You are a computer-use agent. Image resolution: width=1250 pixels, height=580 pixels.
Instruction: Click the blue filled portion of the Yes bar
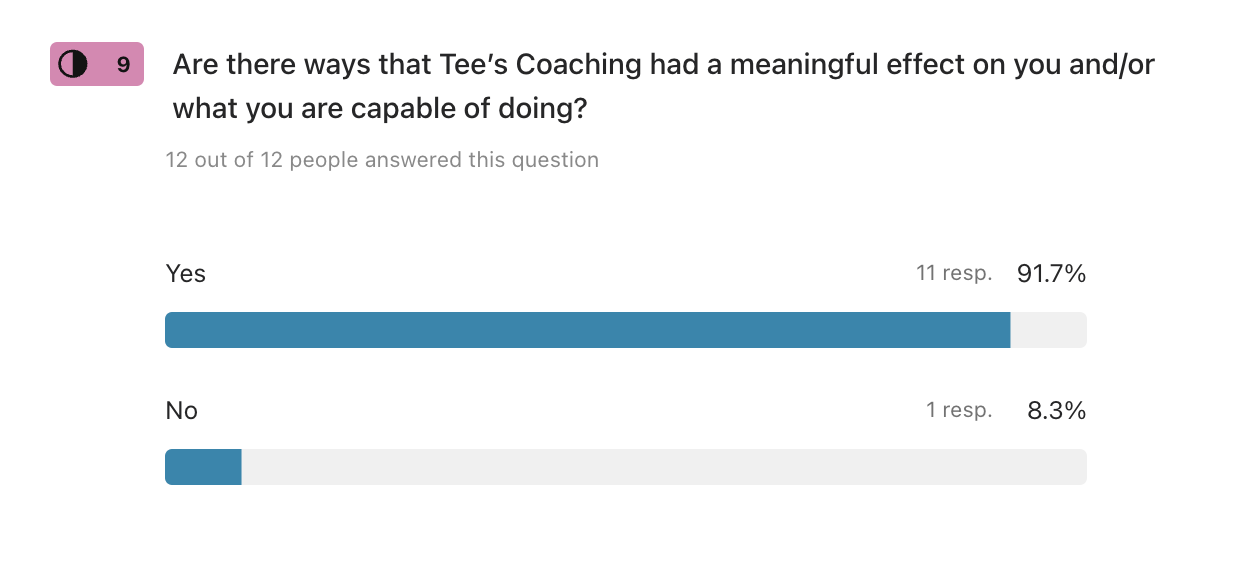pyautogui.click(x=587, y=330)
